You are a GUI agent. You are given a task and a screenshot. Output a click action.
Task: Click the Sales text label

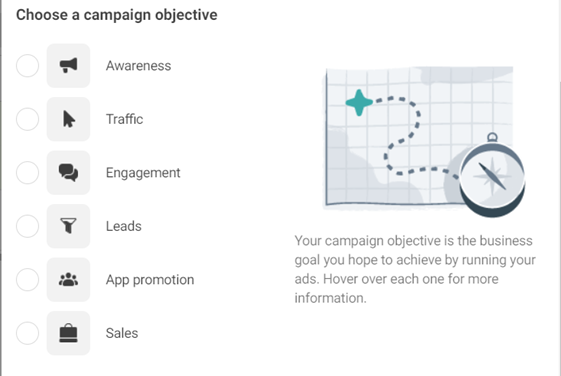(122, 333)
